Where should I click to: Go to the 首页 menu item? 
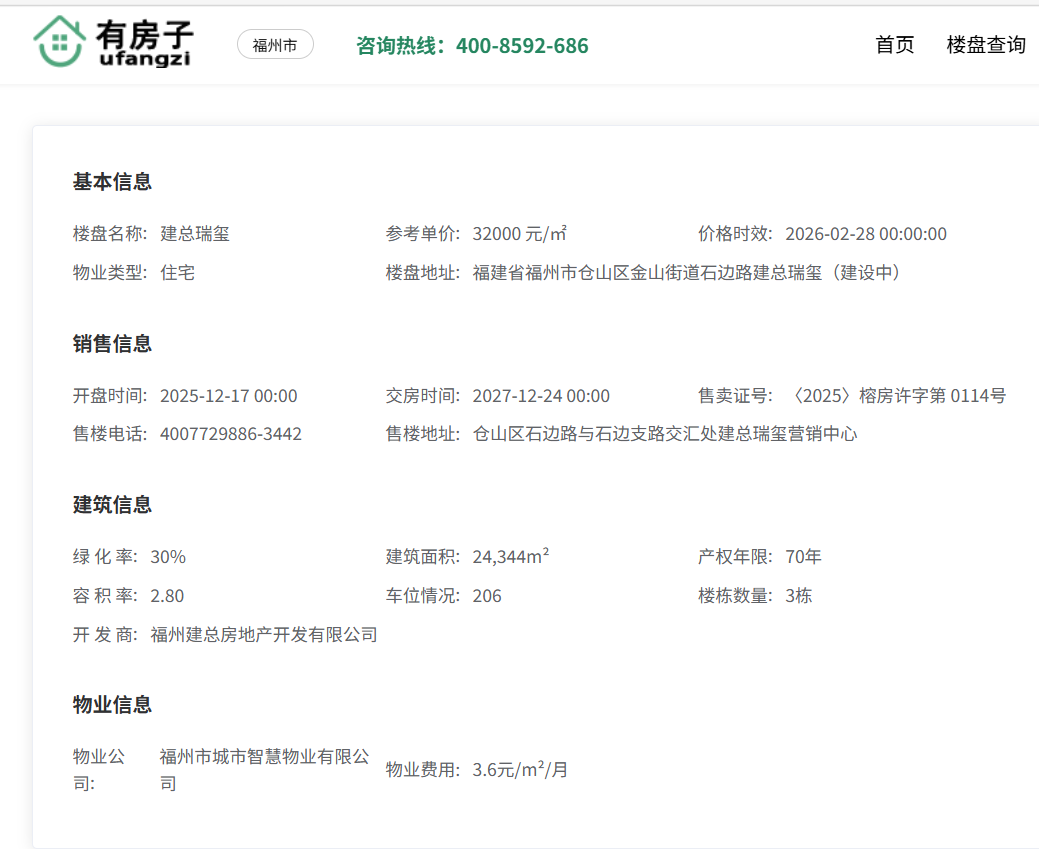point(894,45)
